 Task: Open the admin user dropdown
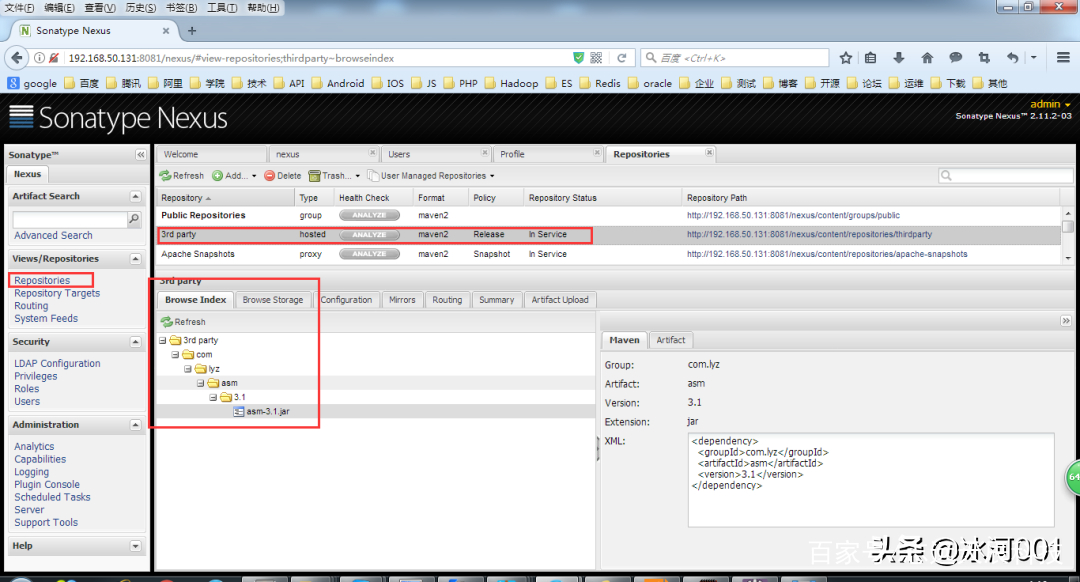1050,104
